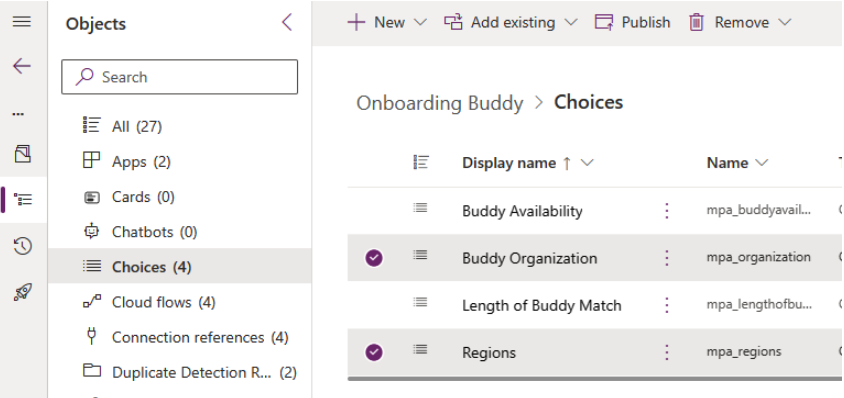Open the Name column dropdown

(762, 163)
